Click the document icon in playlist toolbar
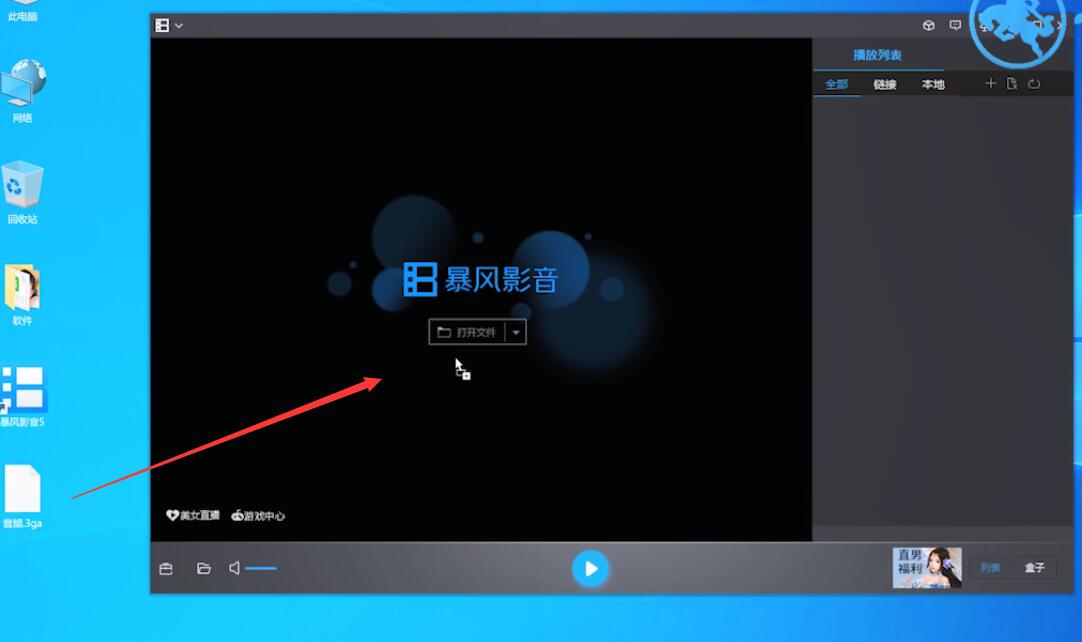This screenshot has width=1082, height=642. coord(1012,84)
